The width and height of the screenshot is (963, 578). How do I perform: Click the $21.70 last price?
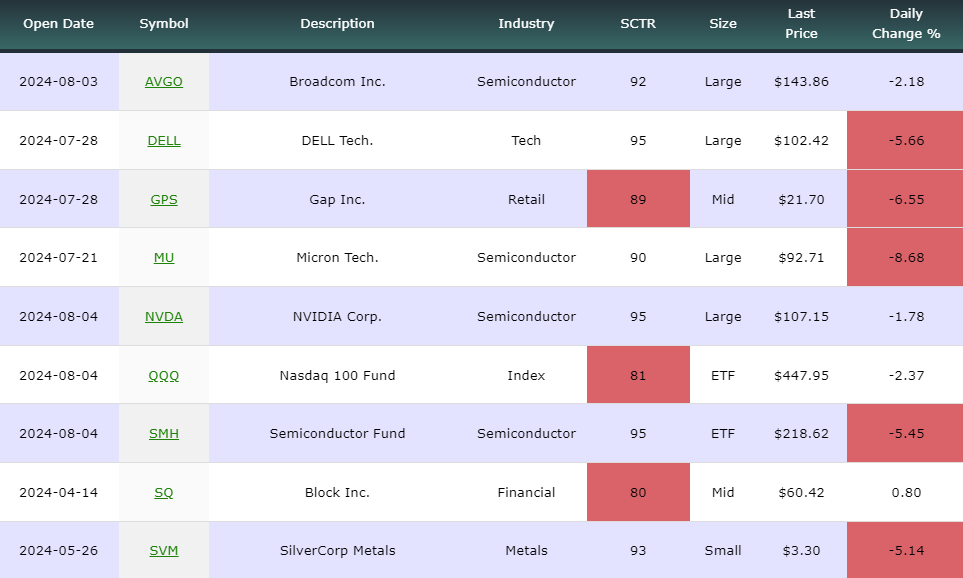pos(801,200)
